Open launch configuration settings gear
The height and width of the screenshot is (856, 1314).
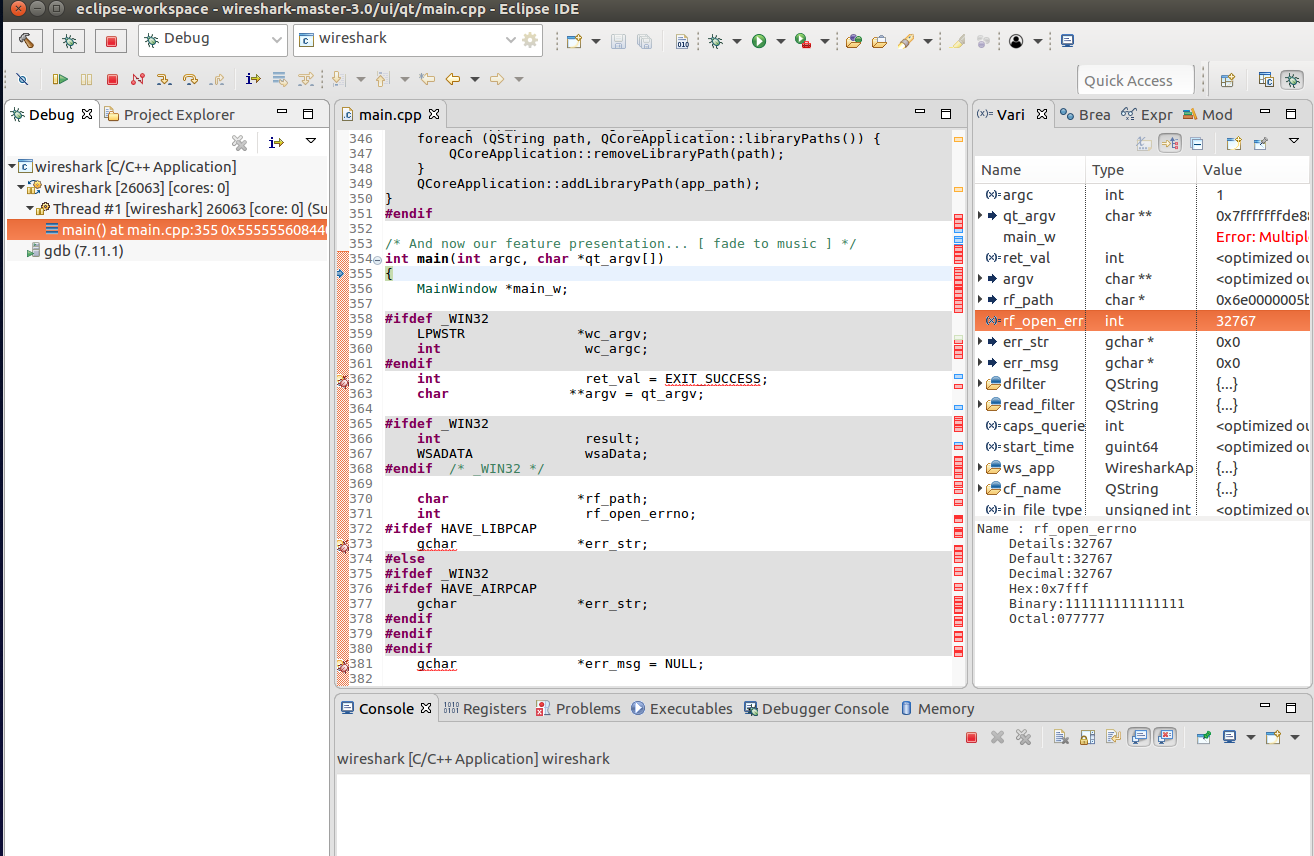click(530, 41)
